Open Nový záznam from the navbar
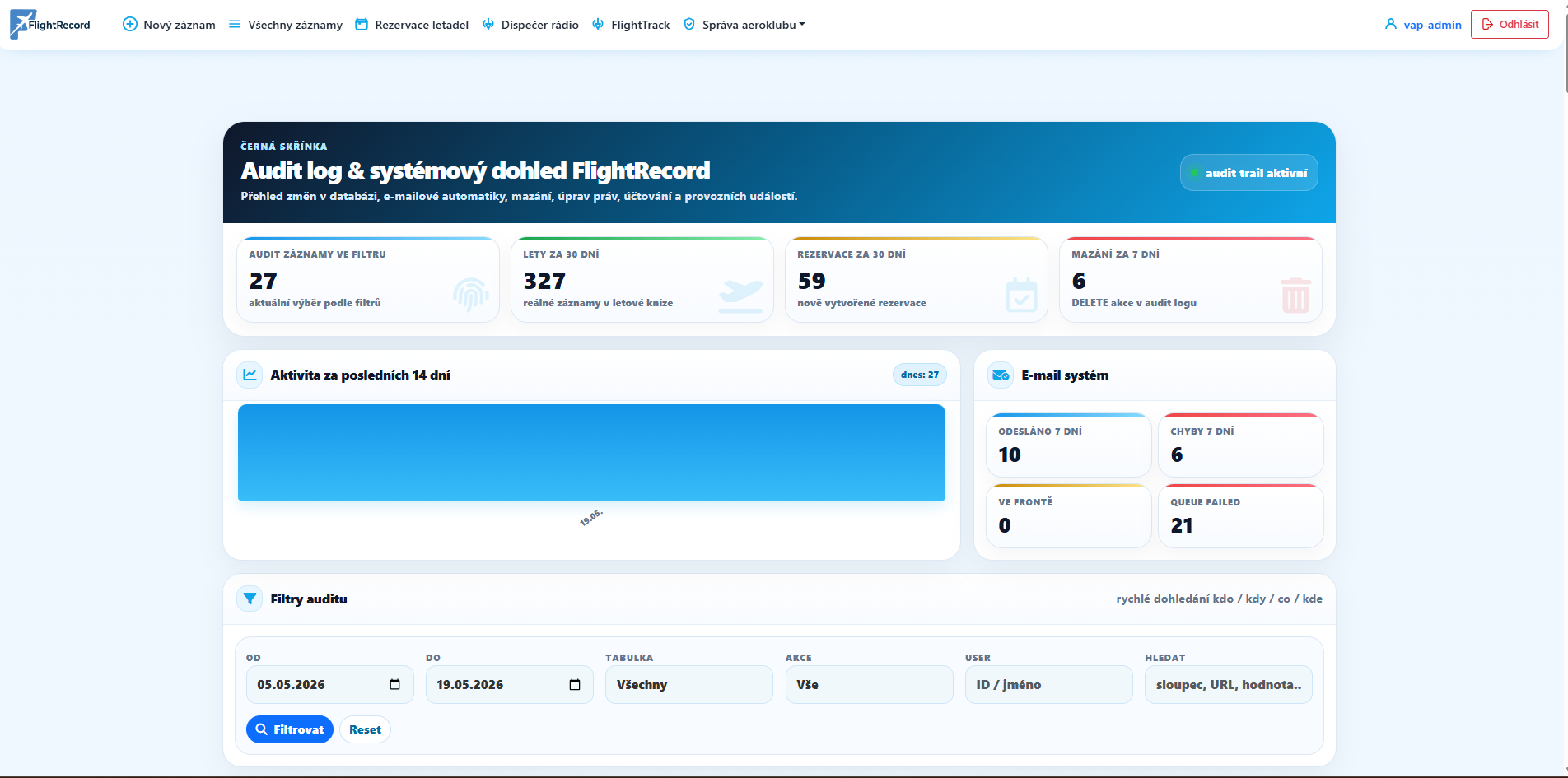 (169, 25)
